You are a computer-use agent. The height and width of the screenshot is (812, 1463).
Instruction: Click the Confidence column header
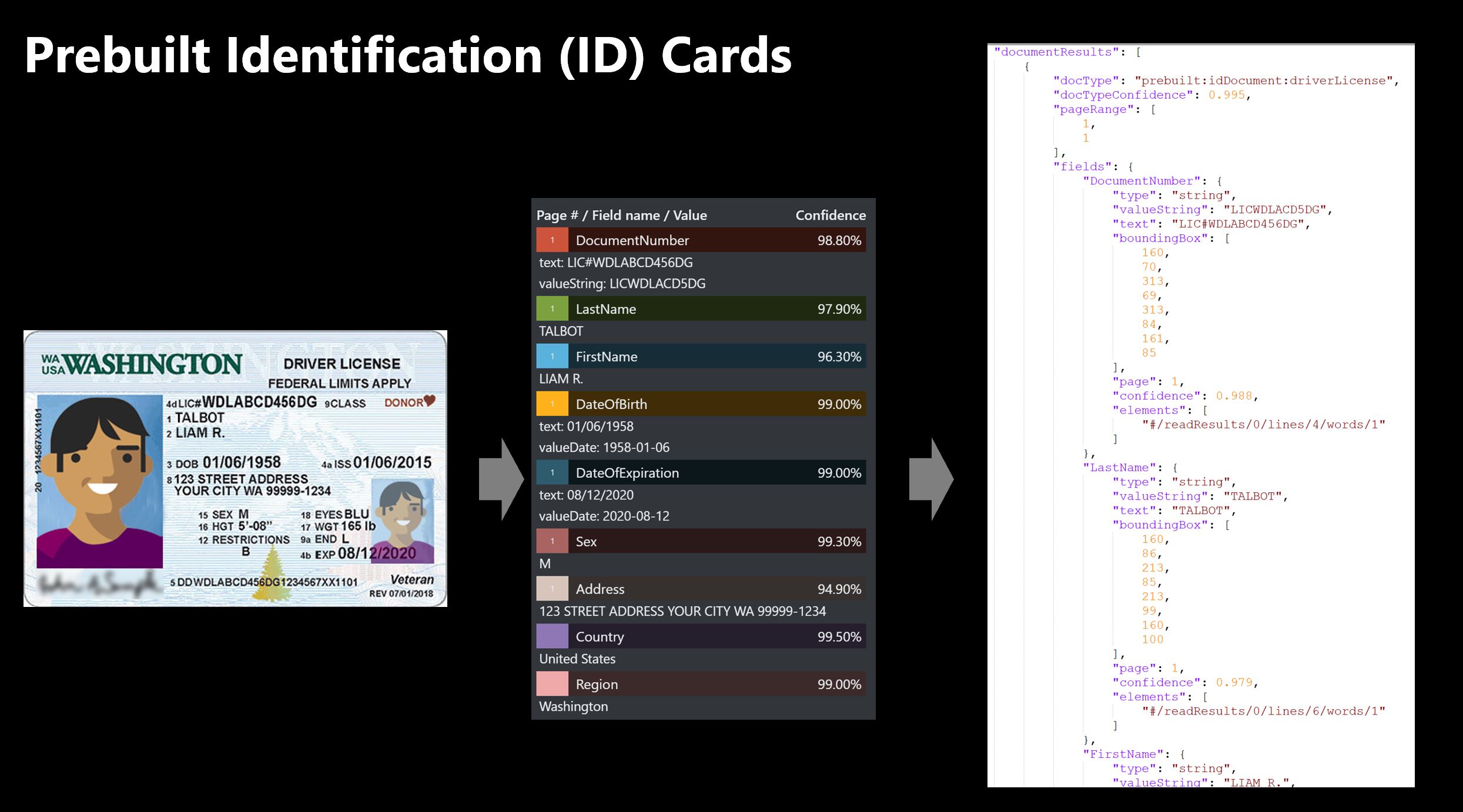(x=830, y=216)
